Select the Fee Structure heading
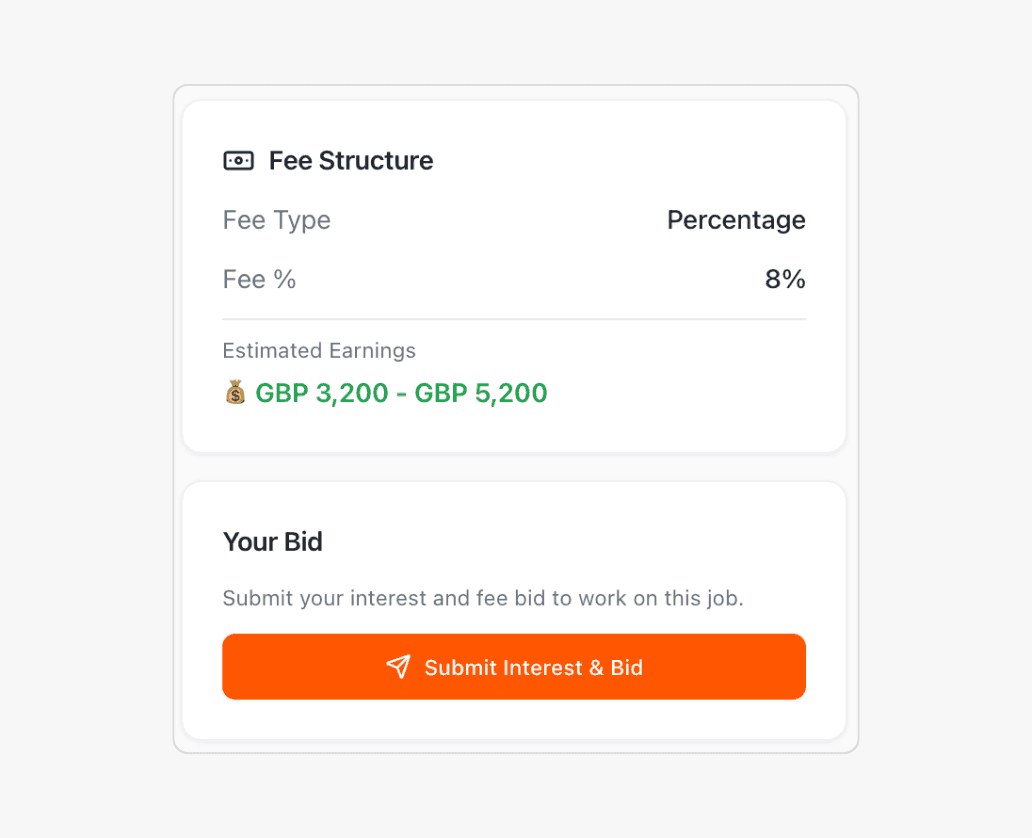Viewport: 1032px width, 838px height. pos(350,161)
